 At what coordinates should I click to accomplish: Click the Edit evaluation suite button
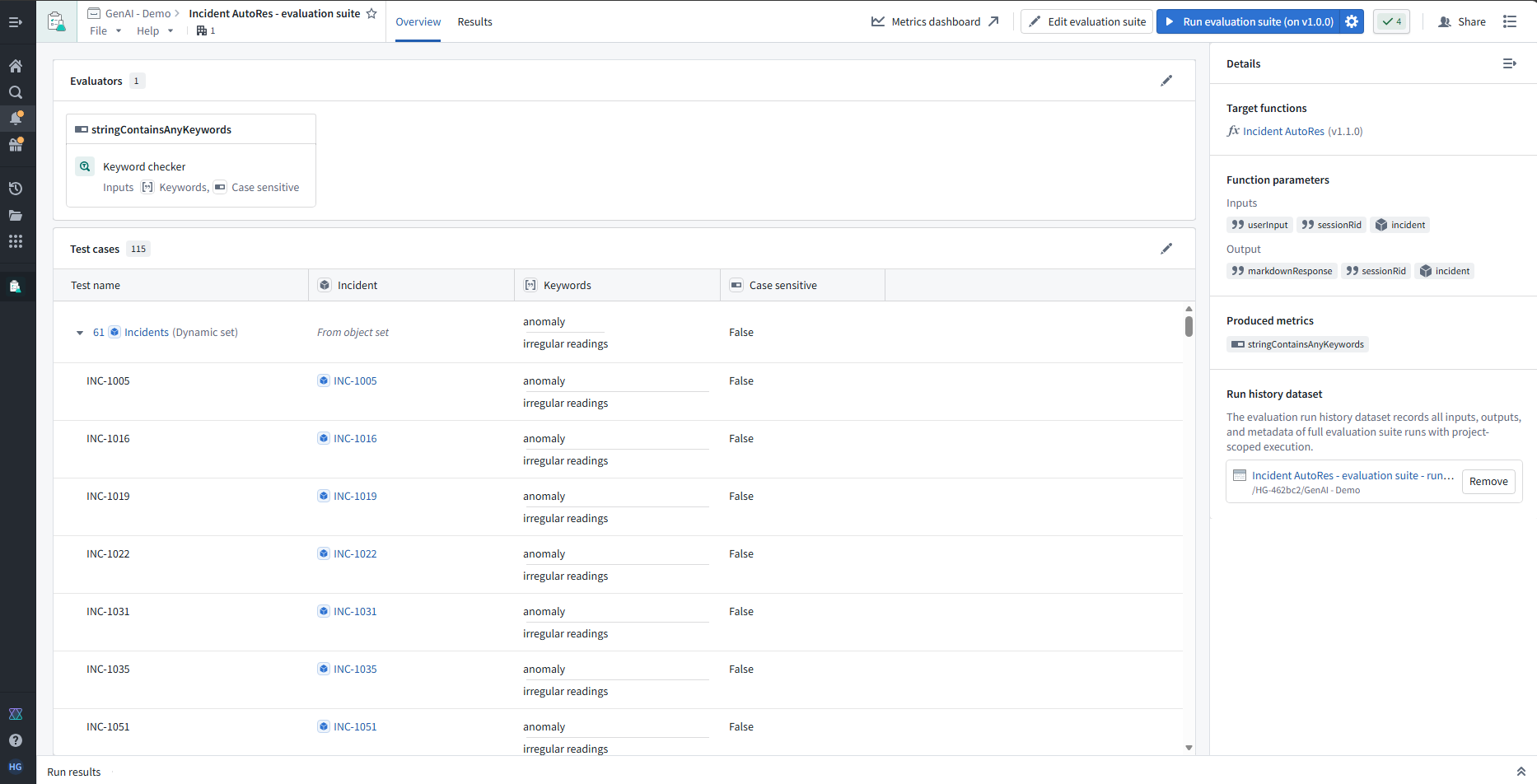(x=1087, y=21)
